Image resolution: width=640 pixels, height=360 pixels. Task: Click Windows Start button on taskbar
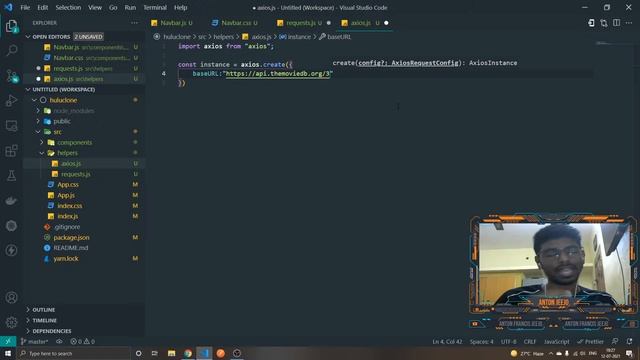pyautogui.click(x=8, y=353)
